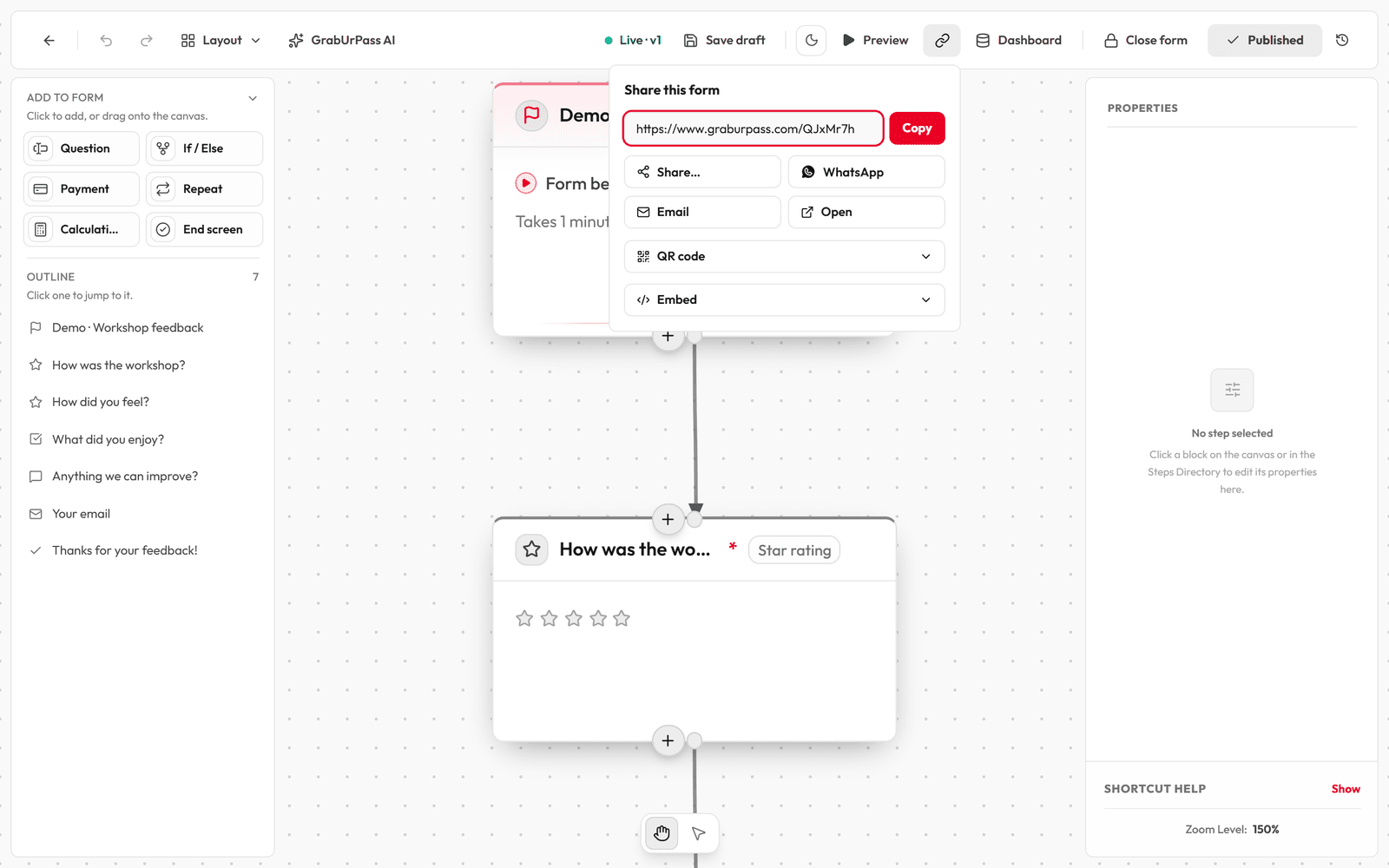This screenshot has height=868, width=1389.
Task: Select the hand pan tool
Action: [662, 833]
